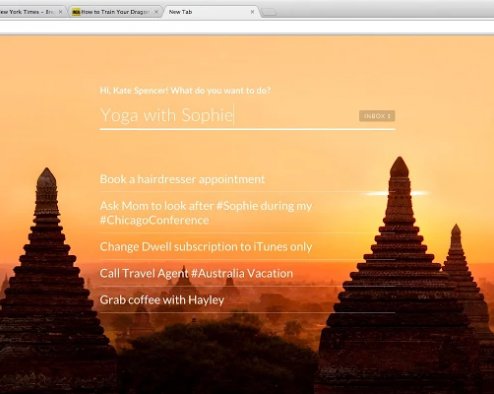494x394 pixels.
Task: Open the INBOX list dropdown
Action: (x=377, y=116)
